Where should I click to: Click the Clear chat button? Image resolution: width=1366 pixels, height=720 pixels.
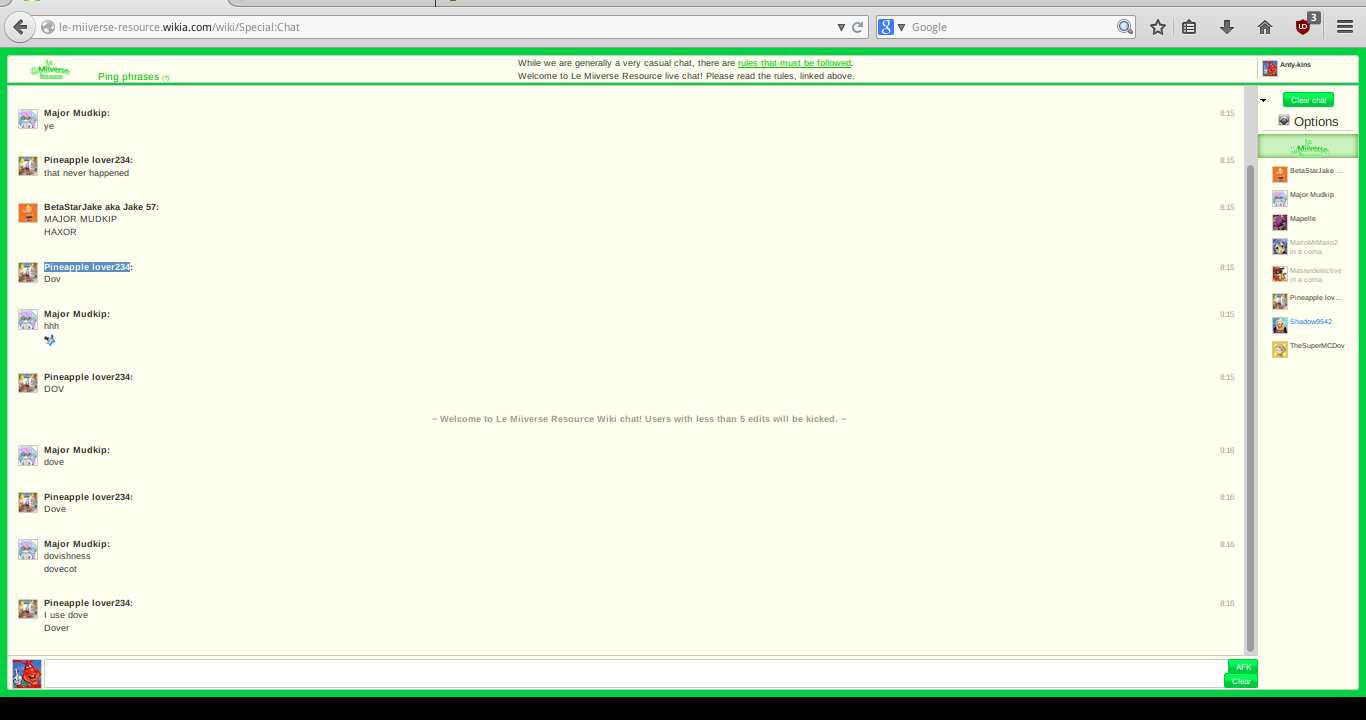click(1308, 100)
